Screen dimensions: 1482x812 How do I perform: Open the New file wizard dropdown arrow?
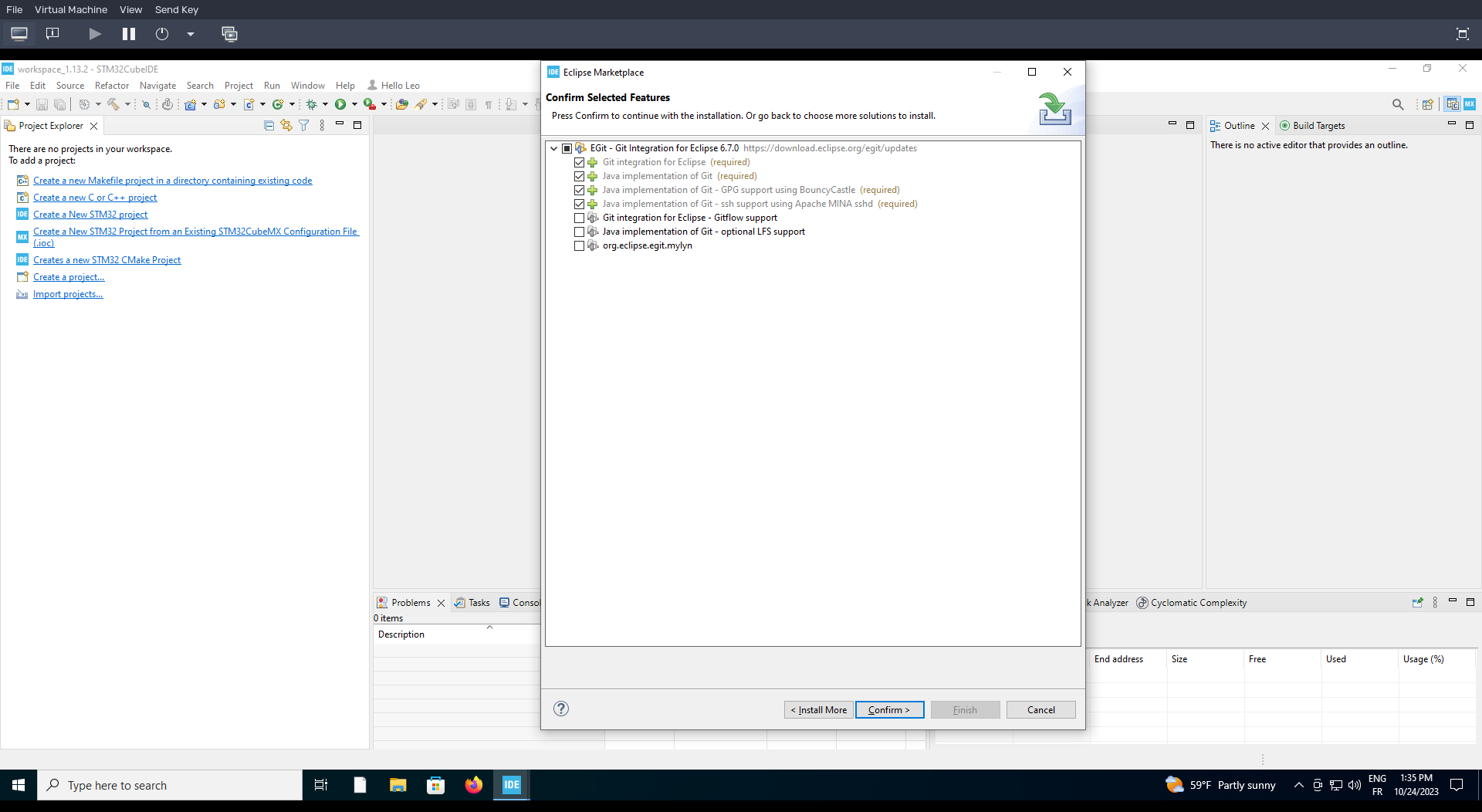tap(27, 104)
